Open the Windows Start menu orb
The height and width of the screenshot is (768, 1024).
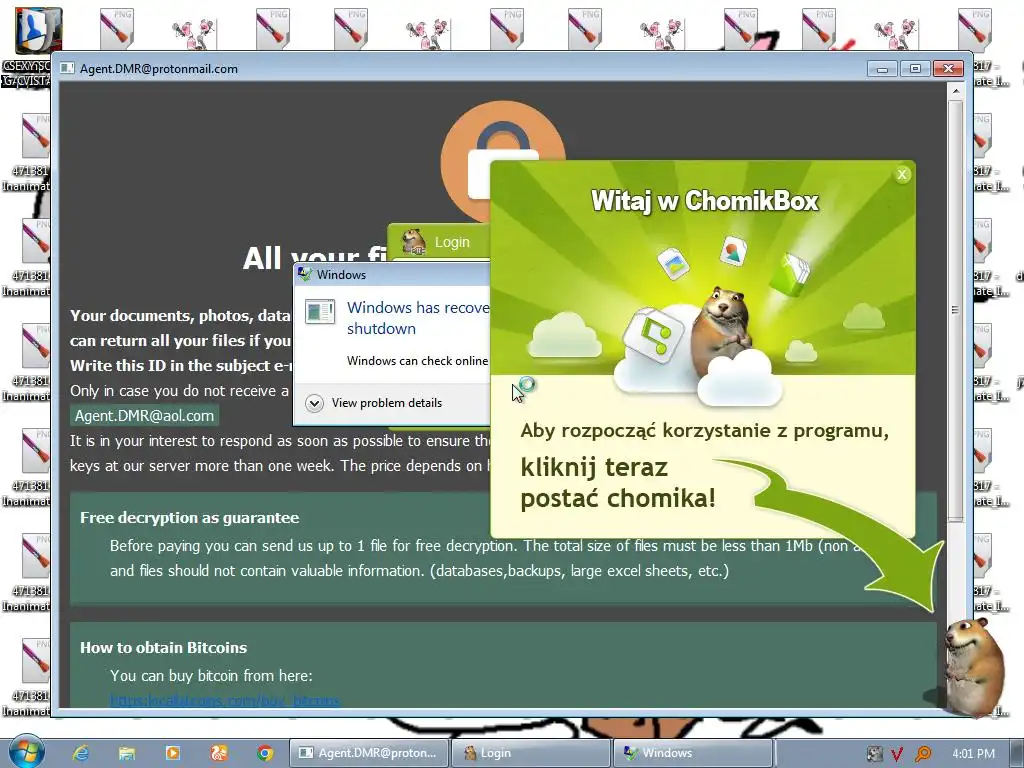pyautogui.click(x=27, y=751)
